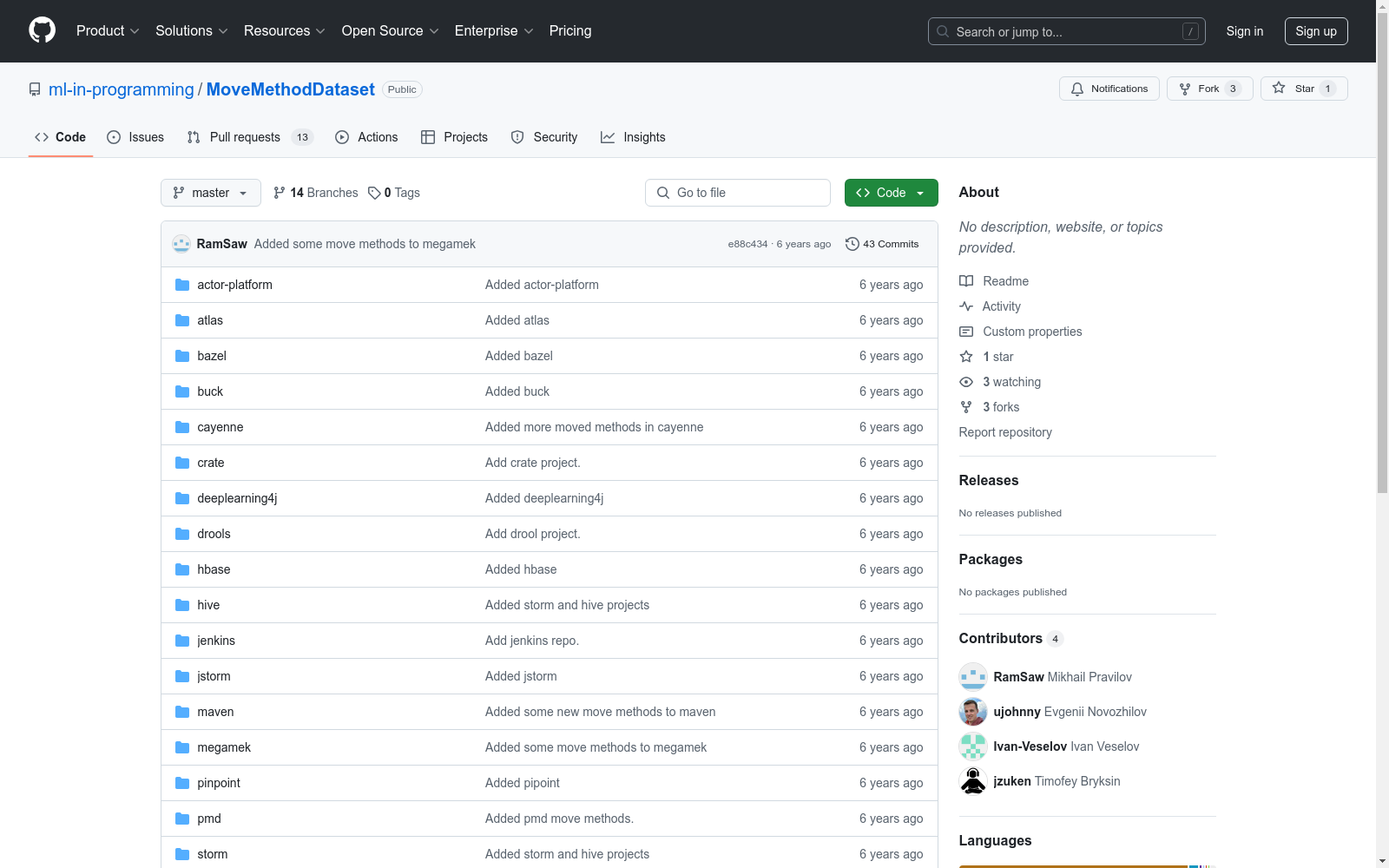Go to the Actions tab
This screenshot has width=1389, height=868.
[366, 137]
